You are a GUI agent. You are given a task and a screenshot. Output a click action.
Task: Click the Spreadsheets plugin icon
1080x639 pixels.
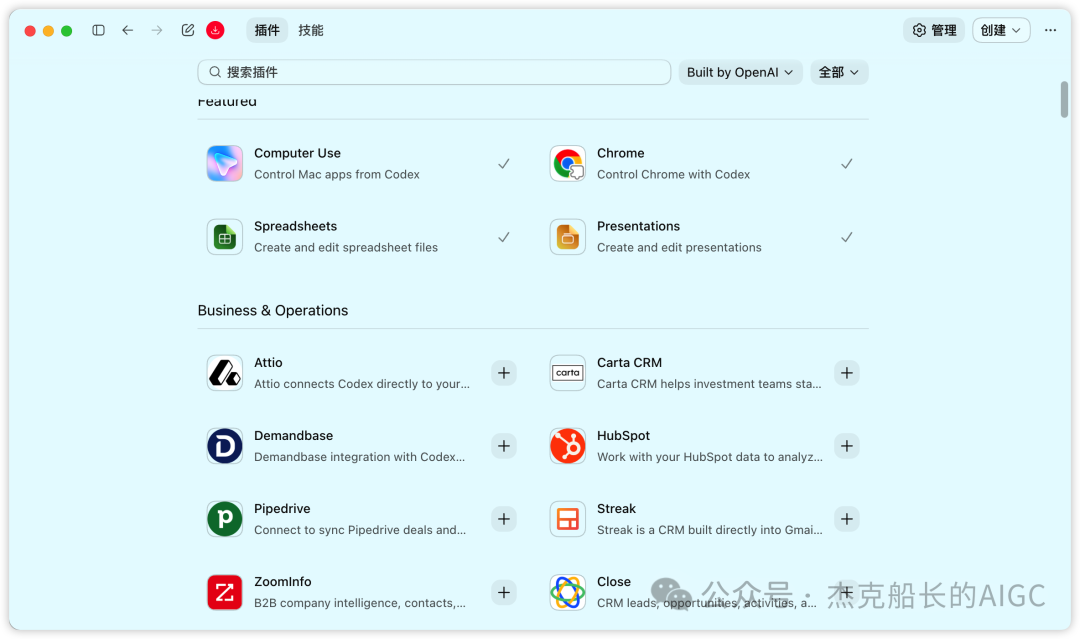pos(225,237)
